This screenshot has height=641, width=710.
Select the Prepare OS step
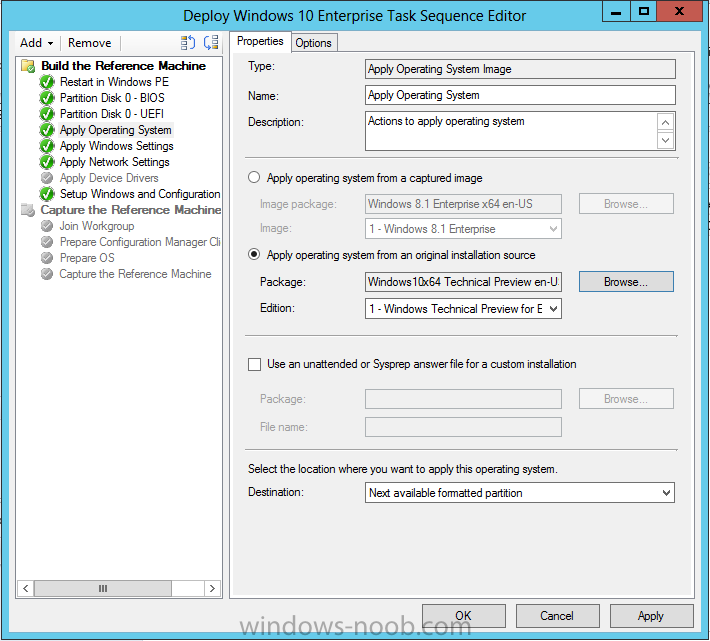(x=87, y=258)
